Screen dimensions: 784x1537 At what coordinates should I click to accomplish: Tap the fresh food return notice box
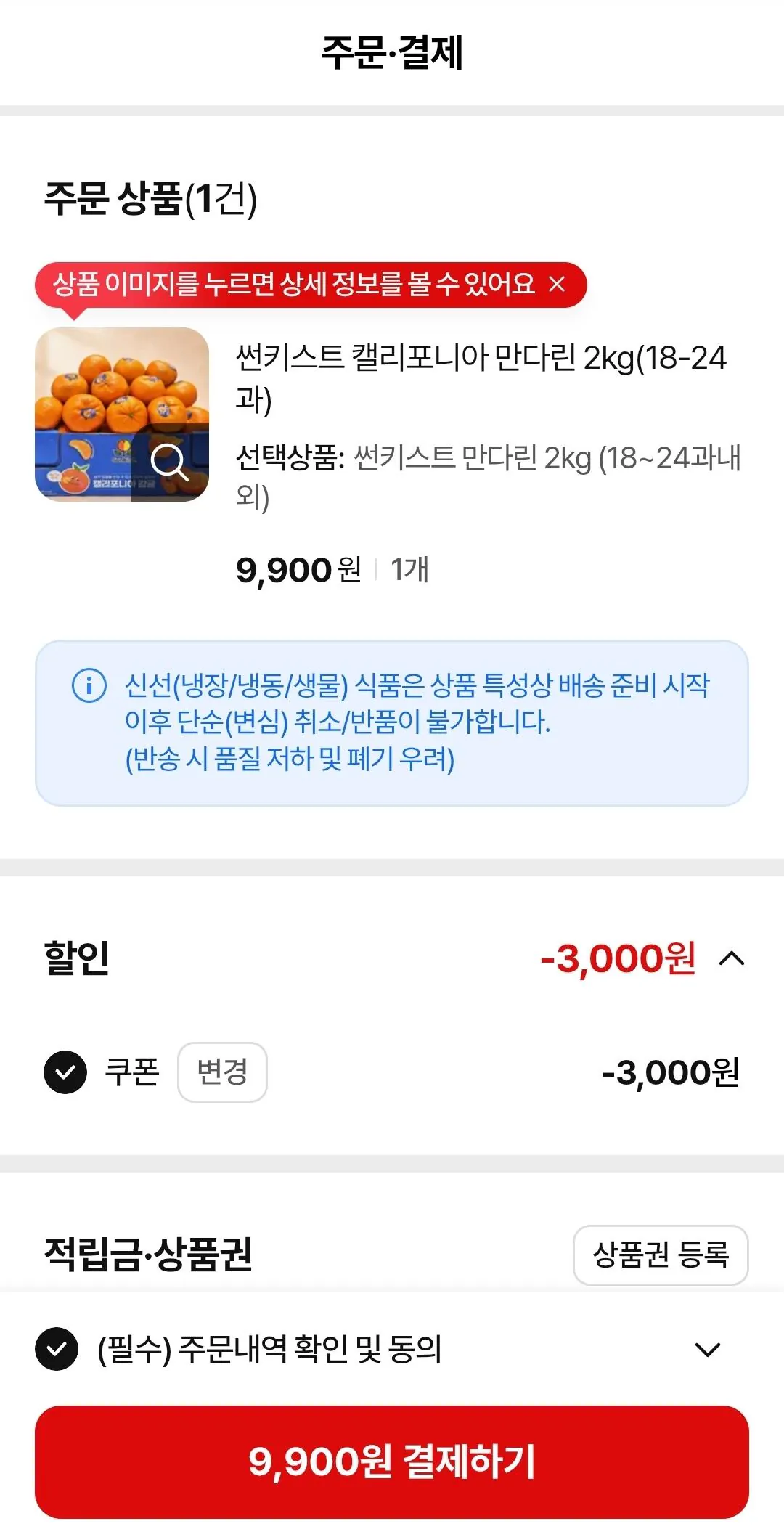pyautogui.click(x=392, y=722)
